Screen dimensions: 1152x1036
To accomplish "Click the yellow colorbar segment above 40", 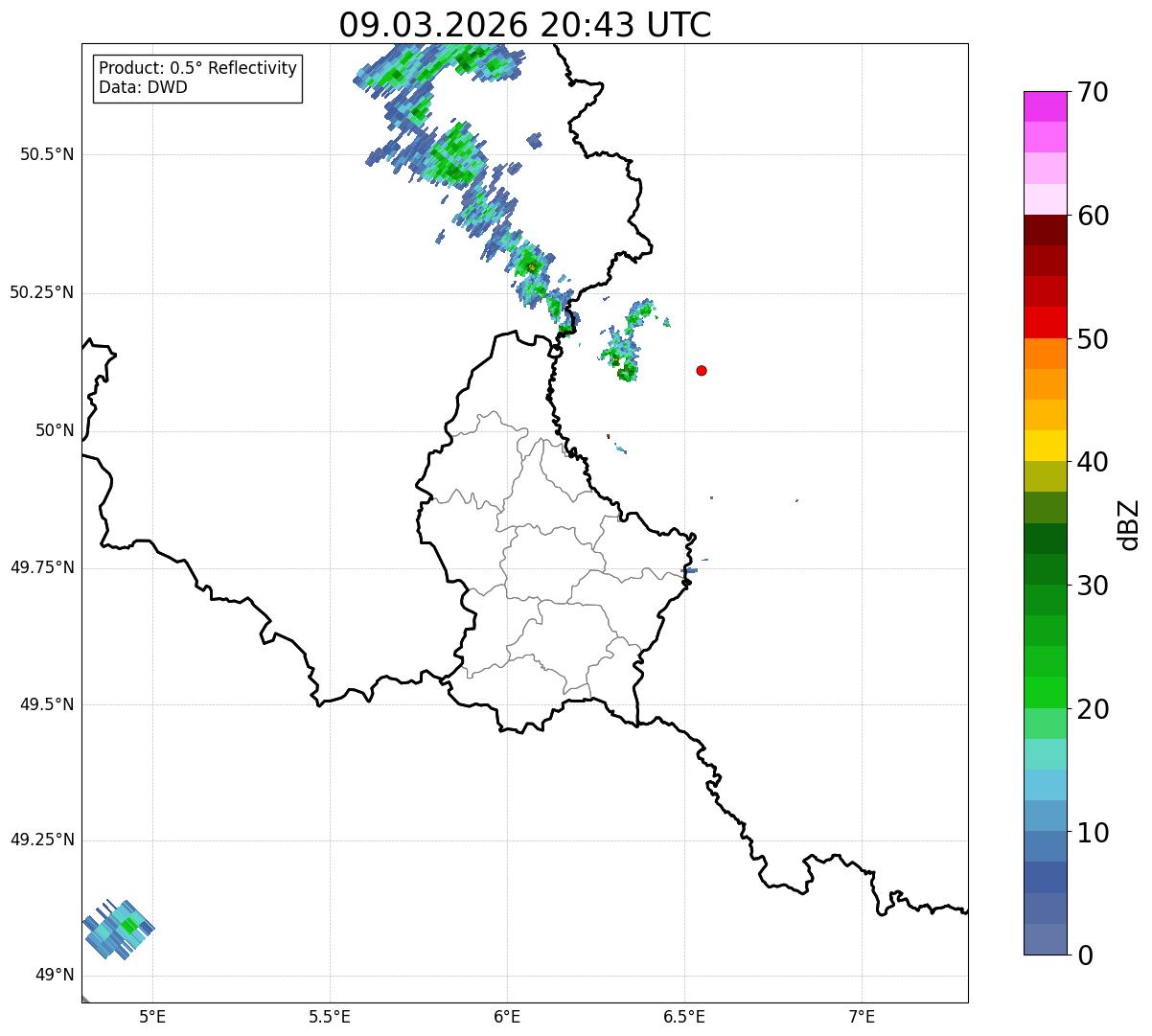I will point(1045,446).
